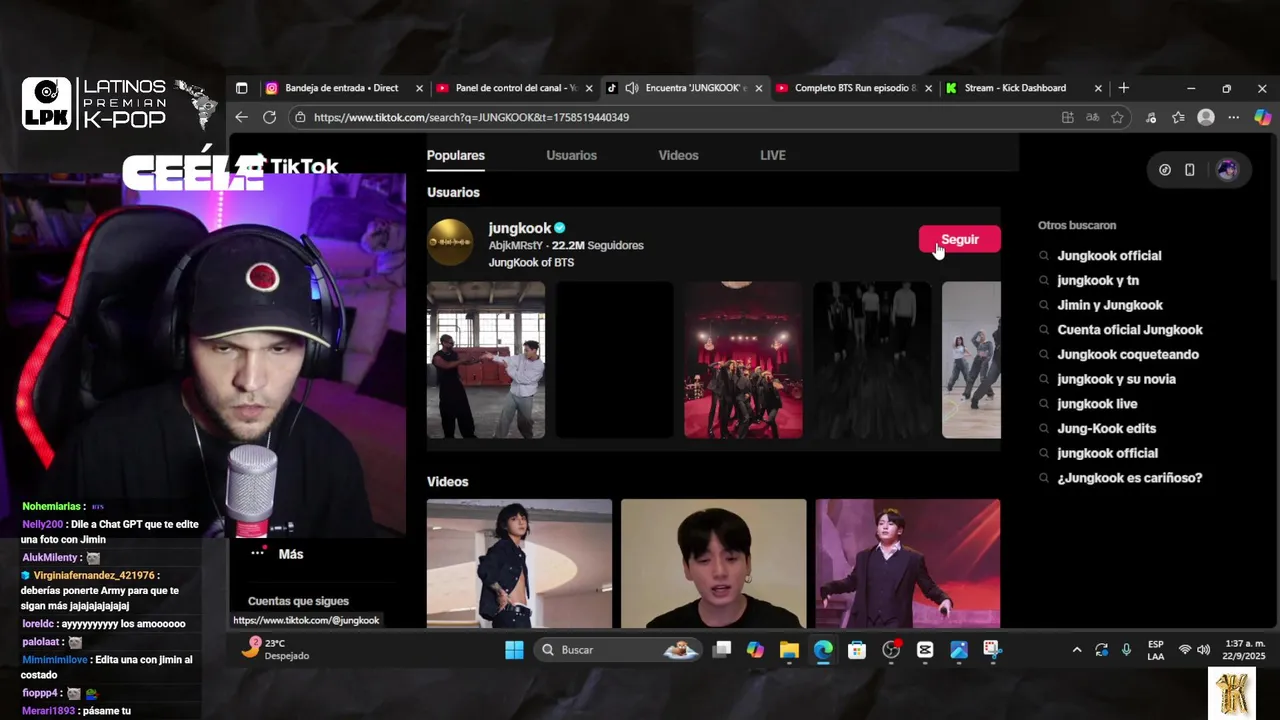Switch to Panel de control del canal tab
The image size is (1280, 720).
(x=515, y=88)
